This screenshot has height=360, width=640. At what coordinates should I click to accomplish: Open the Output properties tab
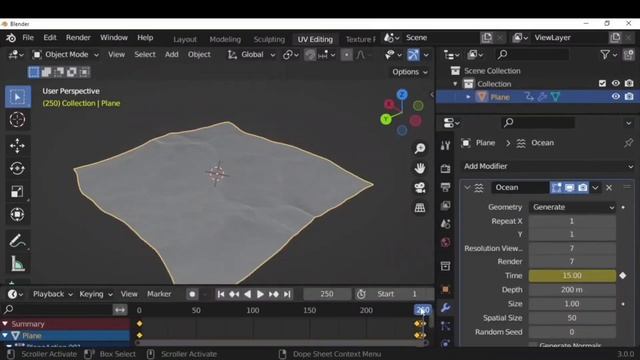pos(445,187)
